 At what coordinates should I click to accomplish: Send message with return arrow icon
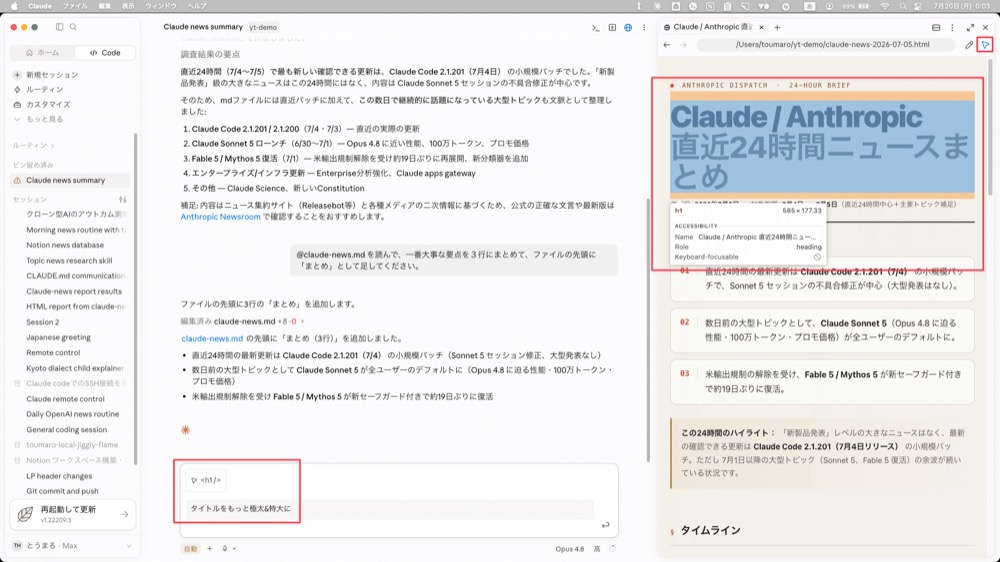point(605,525)
